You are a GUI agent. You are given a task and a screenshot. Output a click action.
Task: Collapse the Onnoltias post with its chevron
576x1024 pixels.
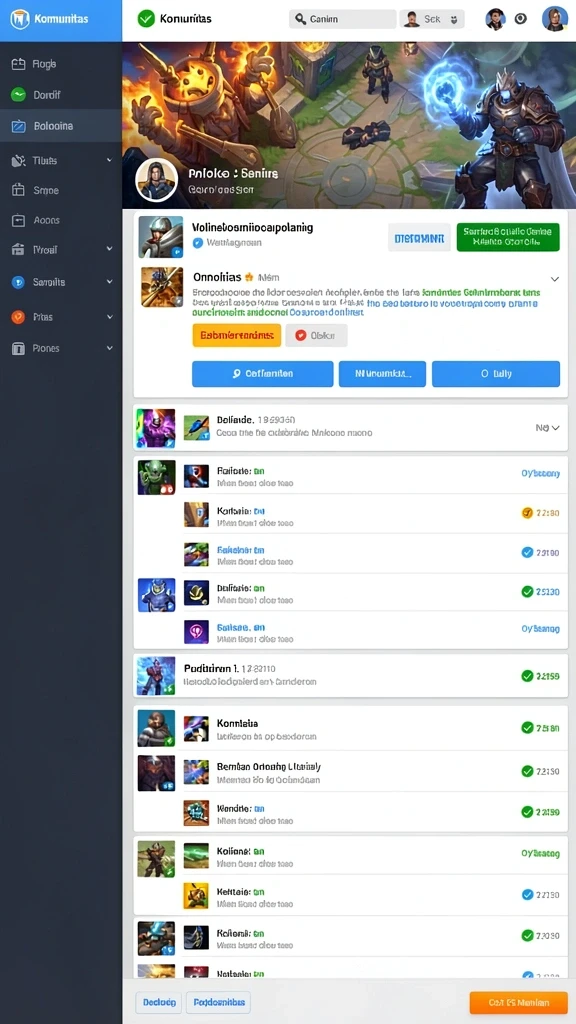[x=554, y=279]
